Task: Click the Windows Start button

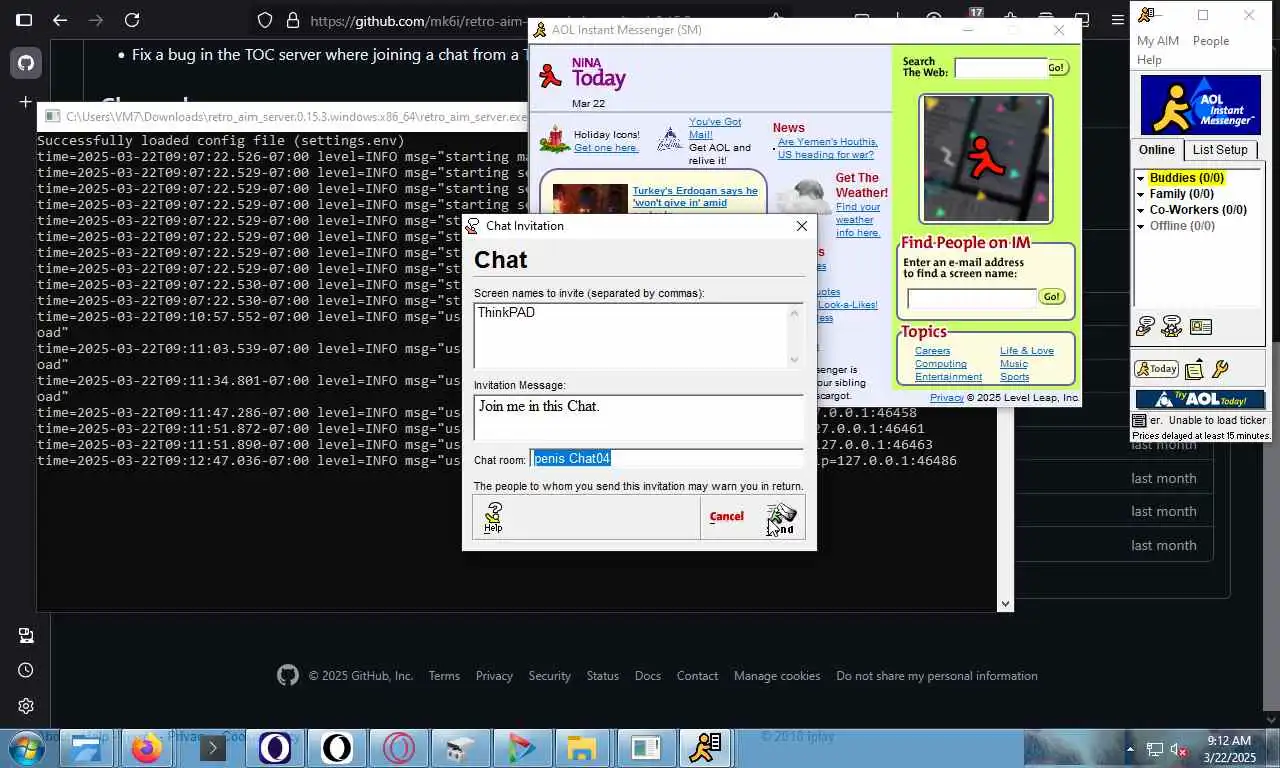Action: tap(24, 748)
